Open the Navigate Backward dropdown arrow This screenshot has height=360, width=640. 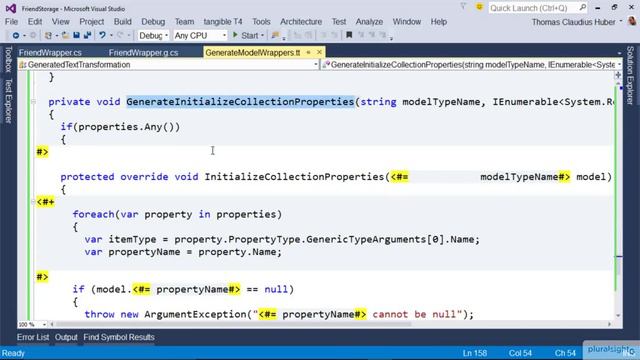(24, 36)
